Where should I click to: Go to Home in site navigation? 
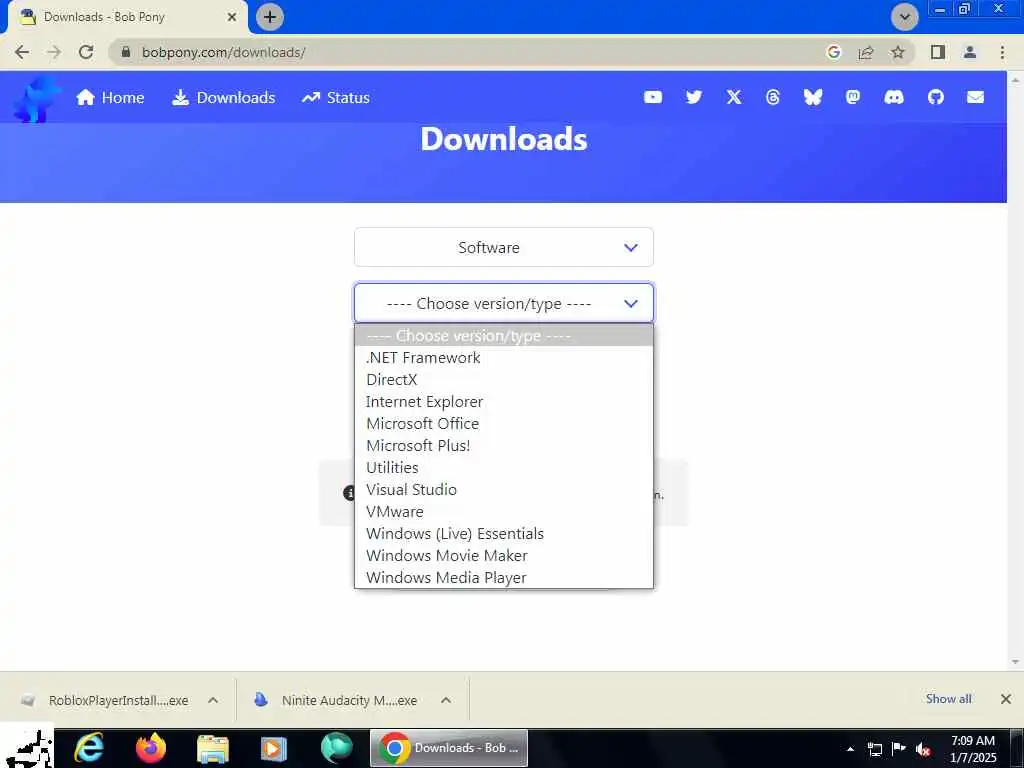coord(110,98)
